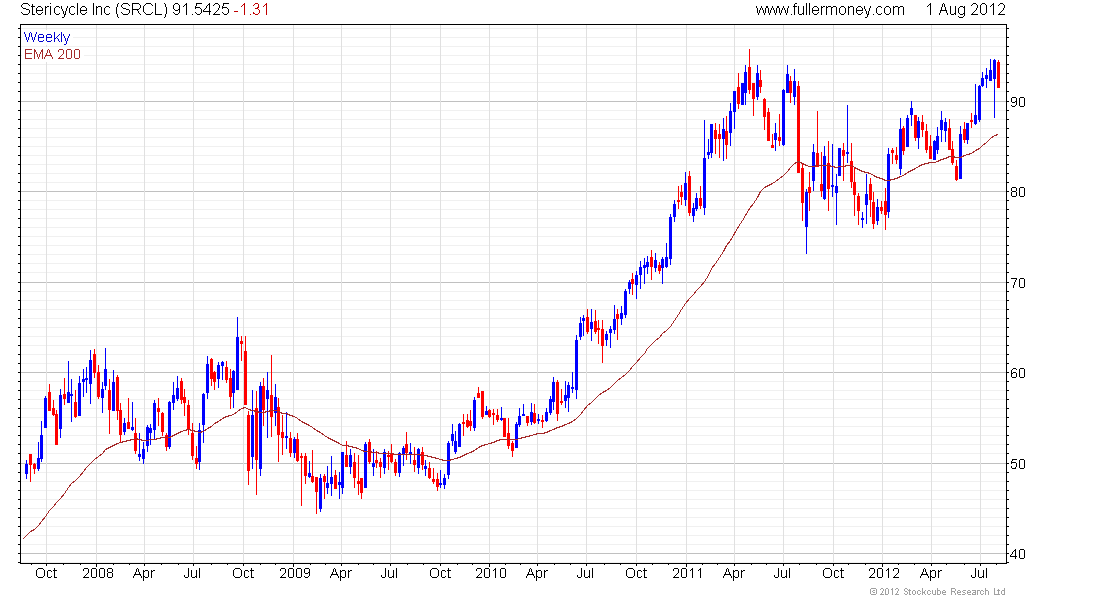Click the 2012 year label on time axis

(883, 573)
